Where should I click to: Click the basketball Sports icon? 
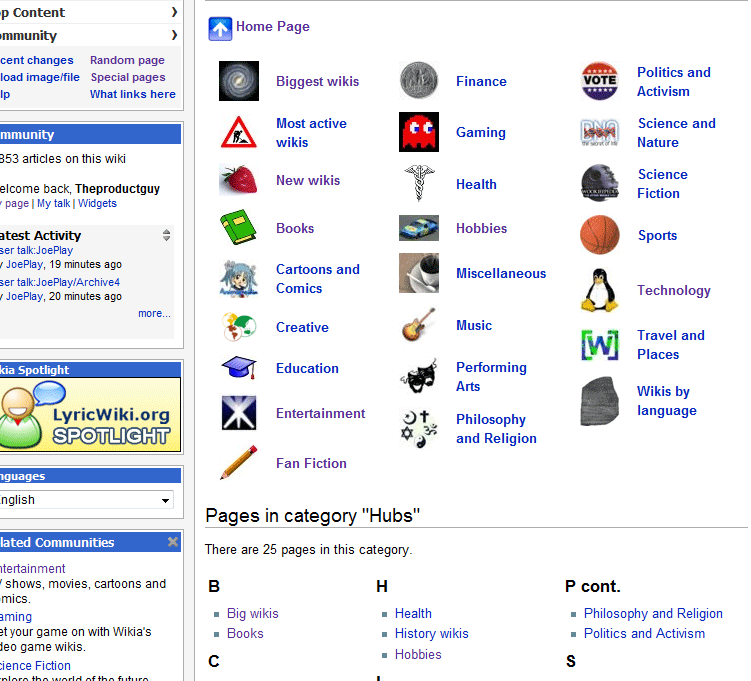click(x=599, y=235)
